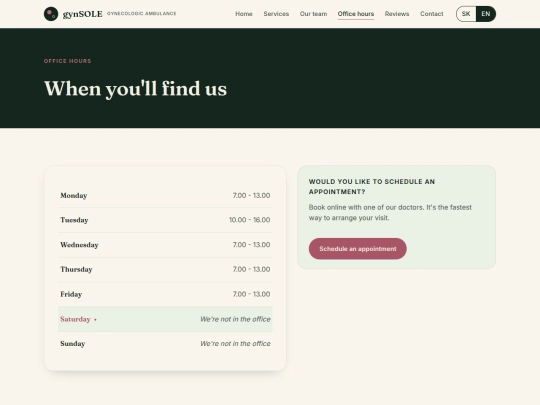The width and height of the screenshot is (540, 405).
Task: Select the Office hours nav link
Action: point(356,14)
